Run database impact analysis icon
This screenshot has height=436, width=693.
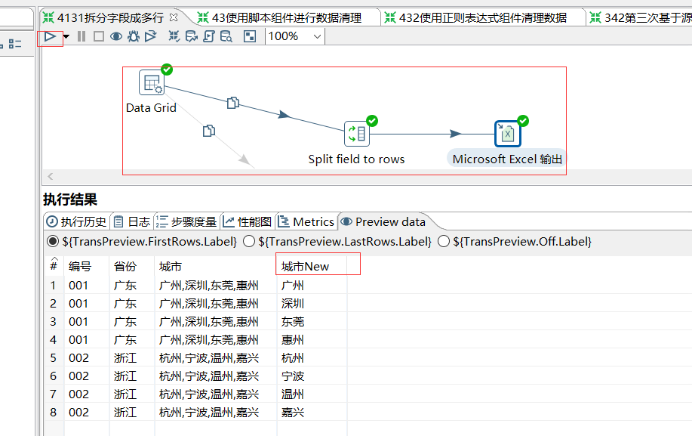pos(191,36)
